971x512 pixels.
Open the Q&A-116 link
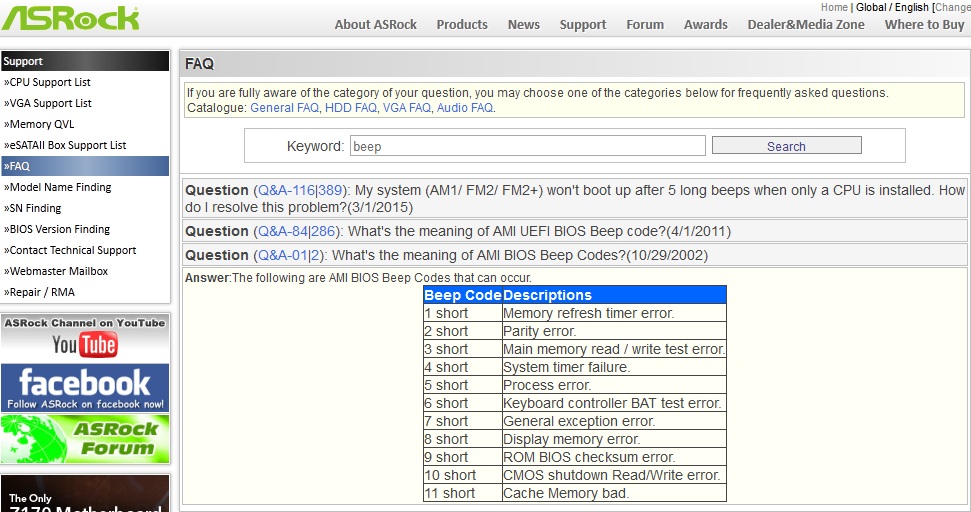[286, 191]
